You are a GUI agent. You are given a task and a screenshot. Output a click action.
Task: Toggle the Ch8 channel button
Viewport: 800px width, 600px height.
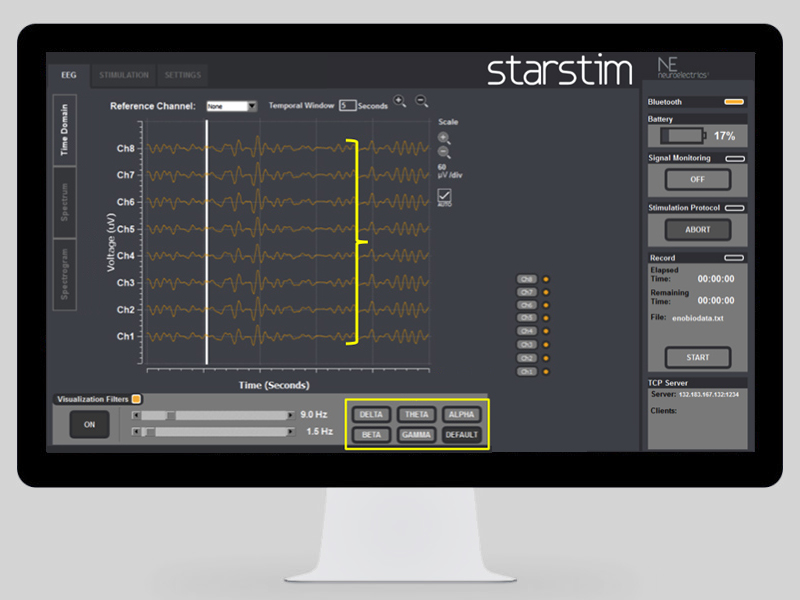[527, 279]
